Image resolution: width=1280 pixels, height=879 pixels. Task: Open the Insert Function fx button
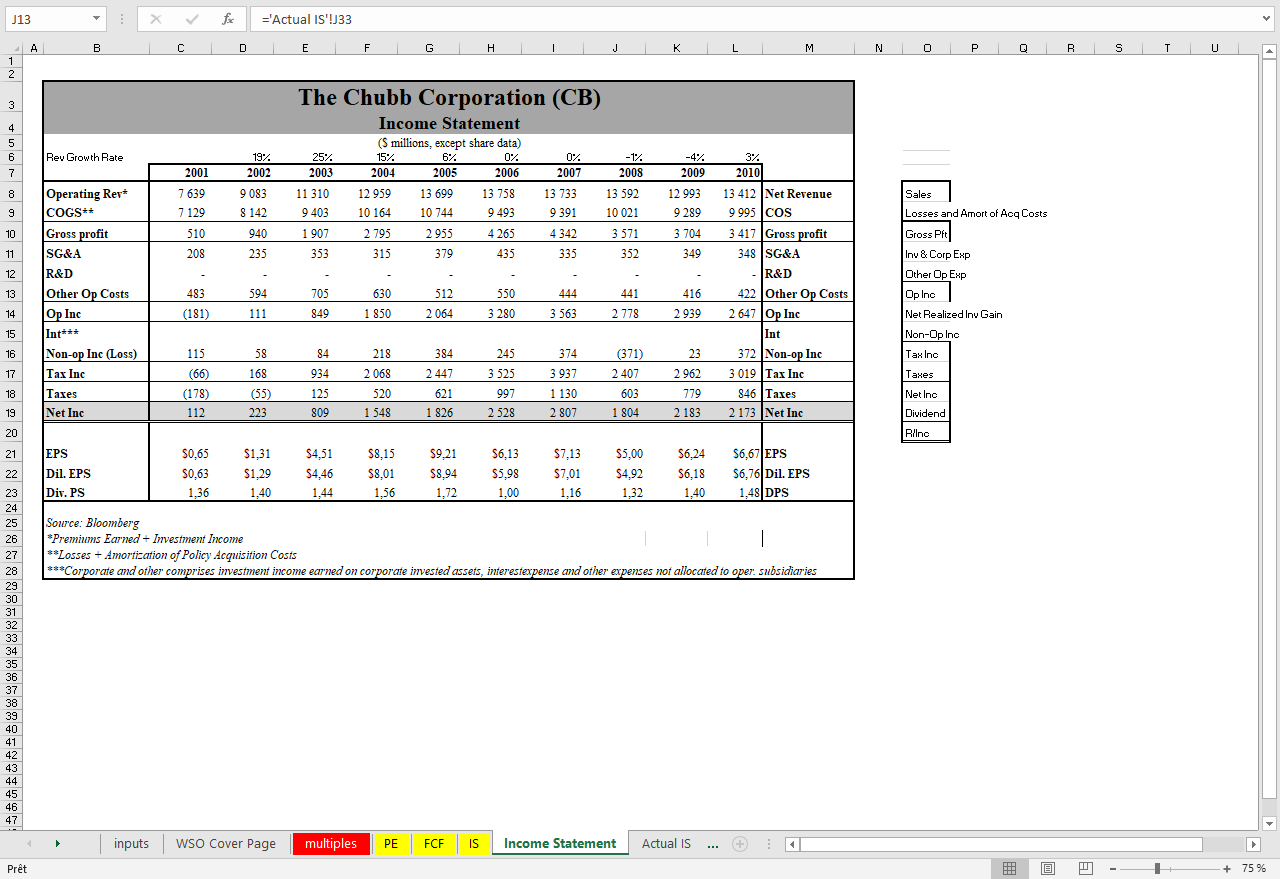pos(228,19)
